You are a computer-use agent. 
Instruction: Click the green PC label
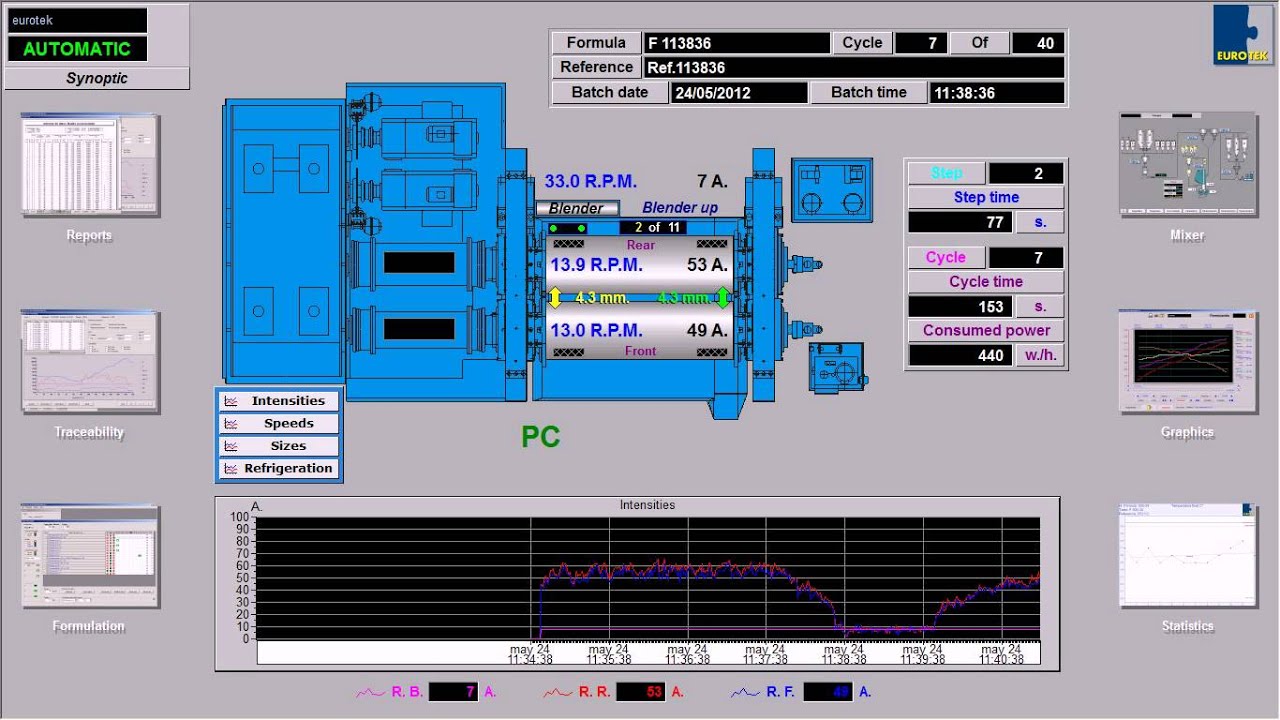point(540,437)
